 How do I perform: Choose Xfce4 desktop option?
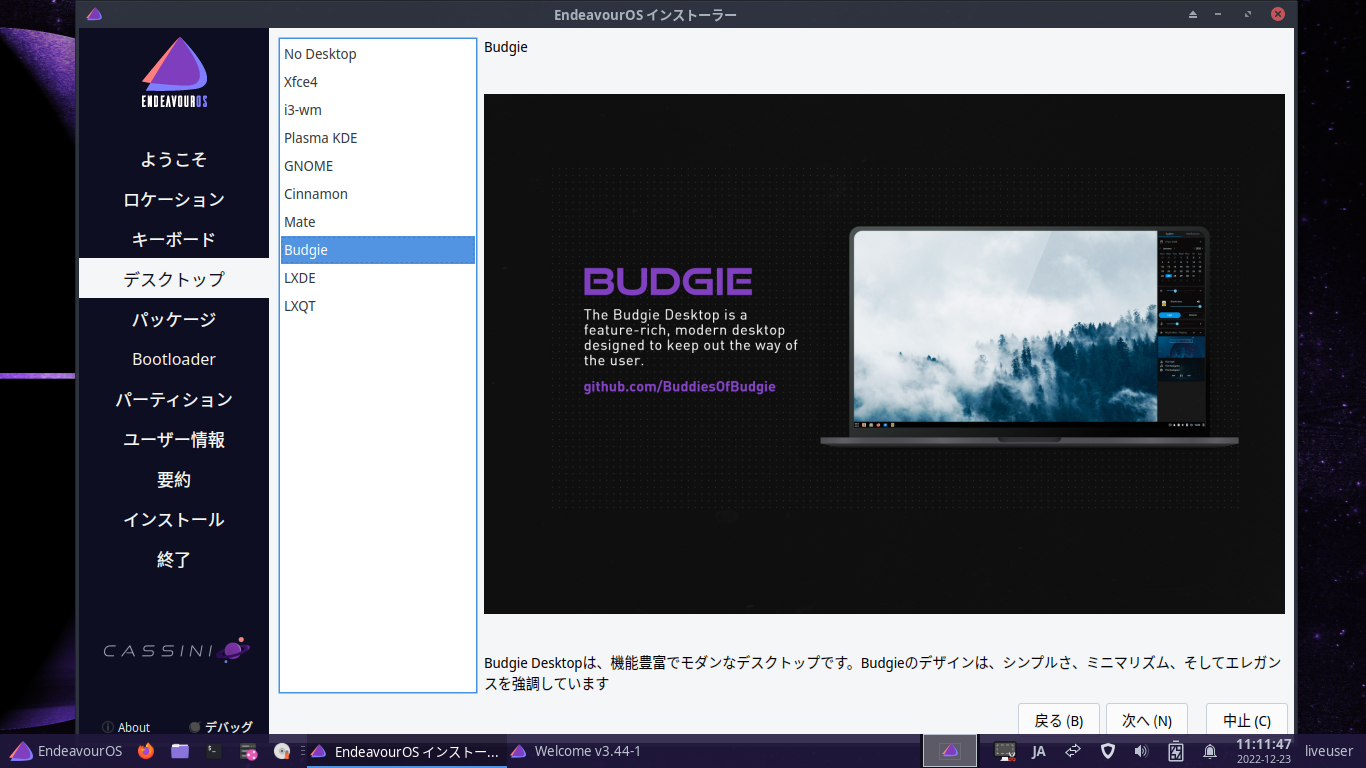pos(377,82)
